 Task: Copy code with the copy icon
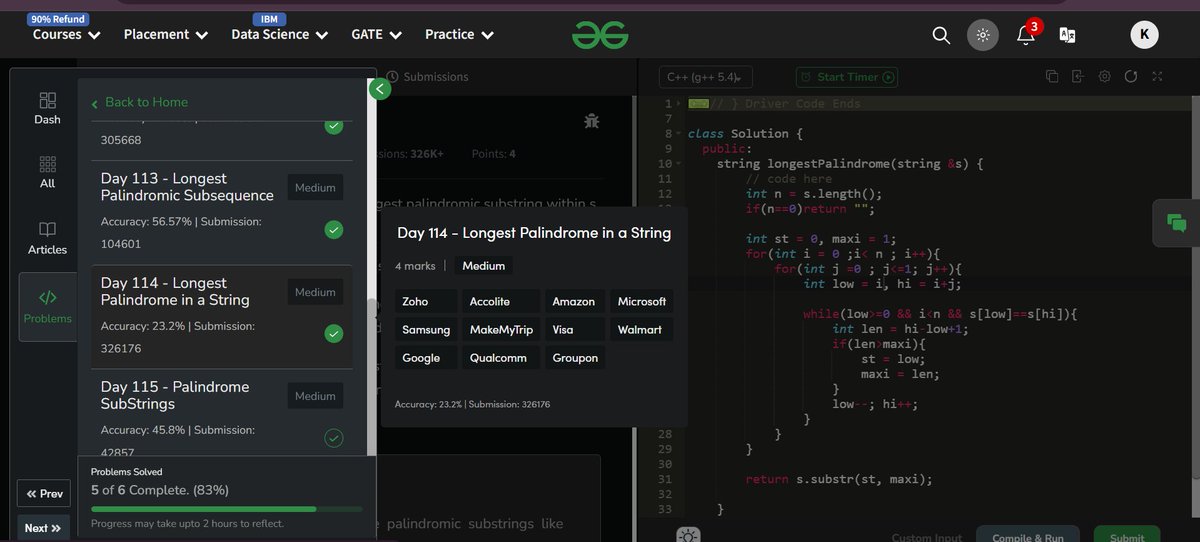coord(1052,76)
